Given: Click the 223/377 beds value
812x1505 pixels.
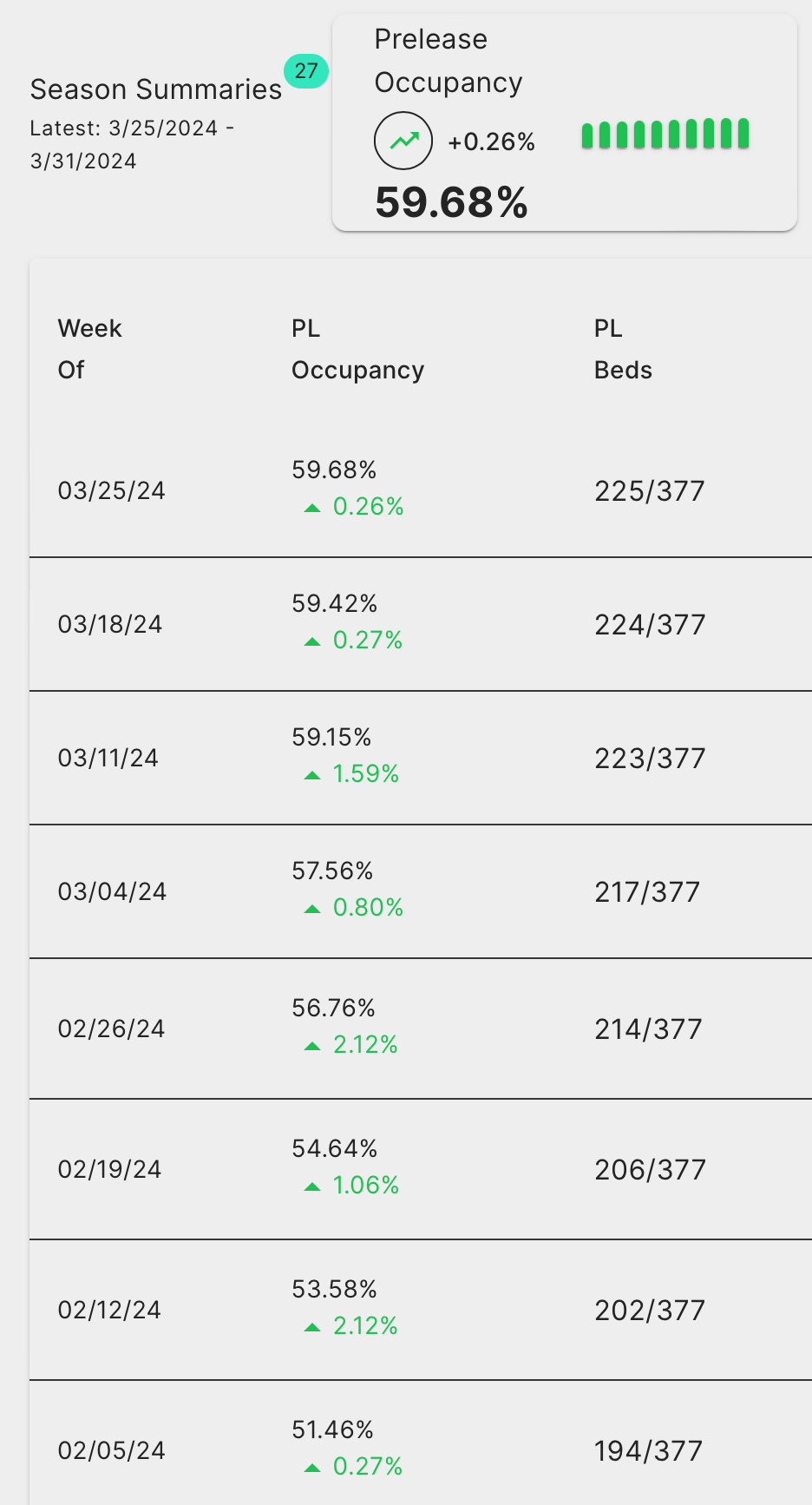Looking at the screenshot, I should pos(650,759).
